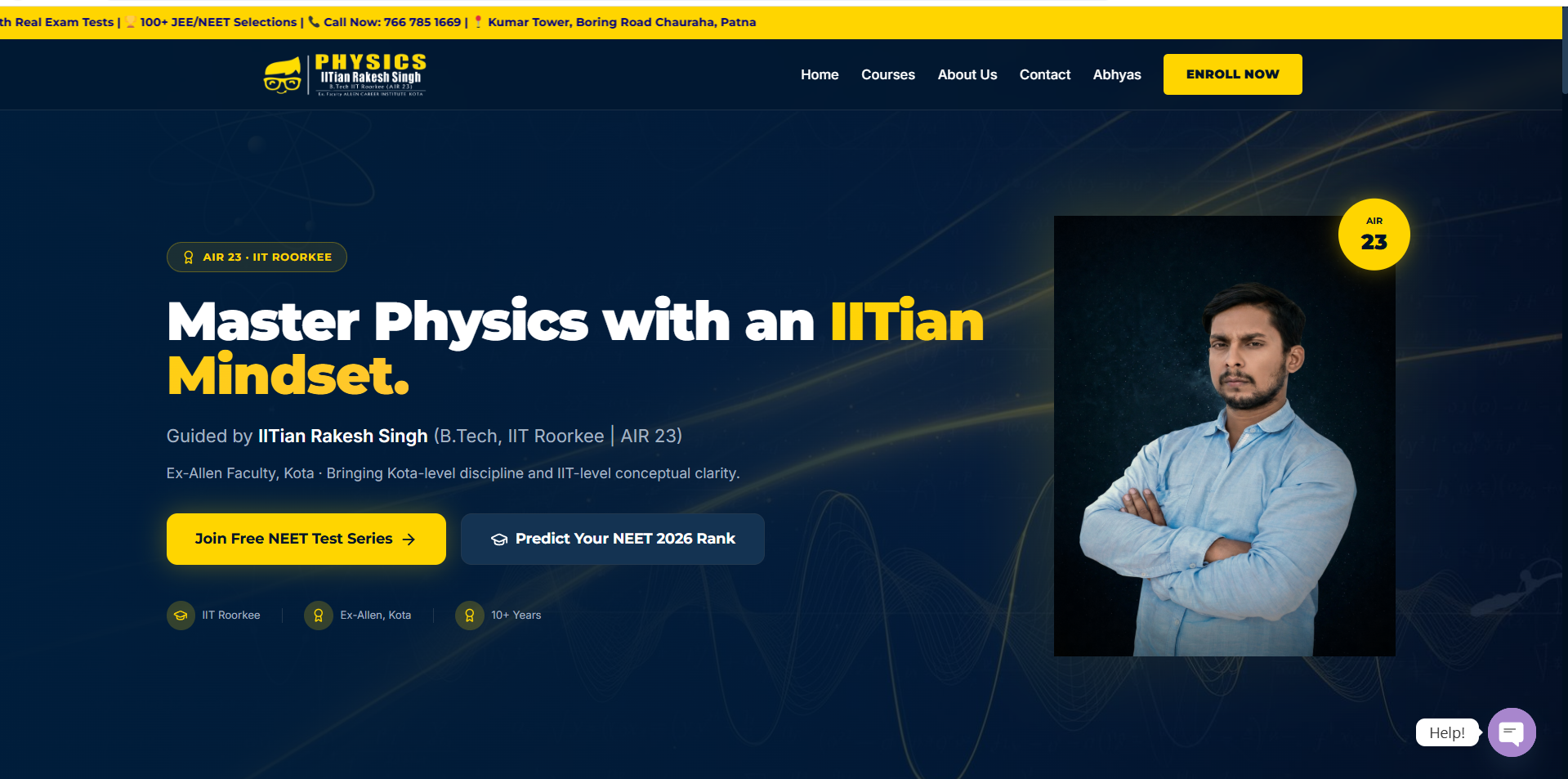Click the 10+ Years award icon

(x=470, y=616)
